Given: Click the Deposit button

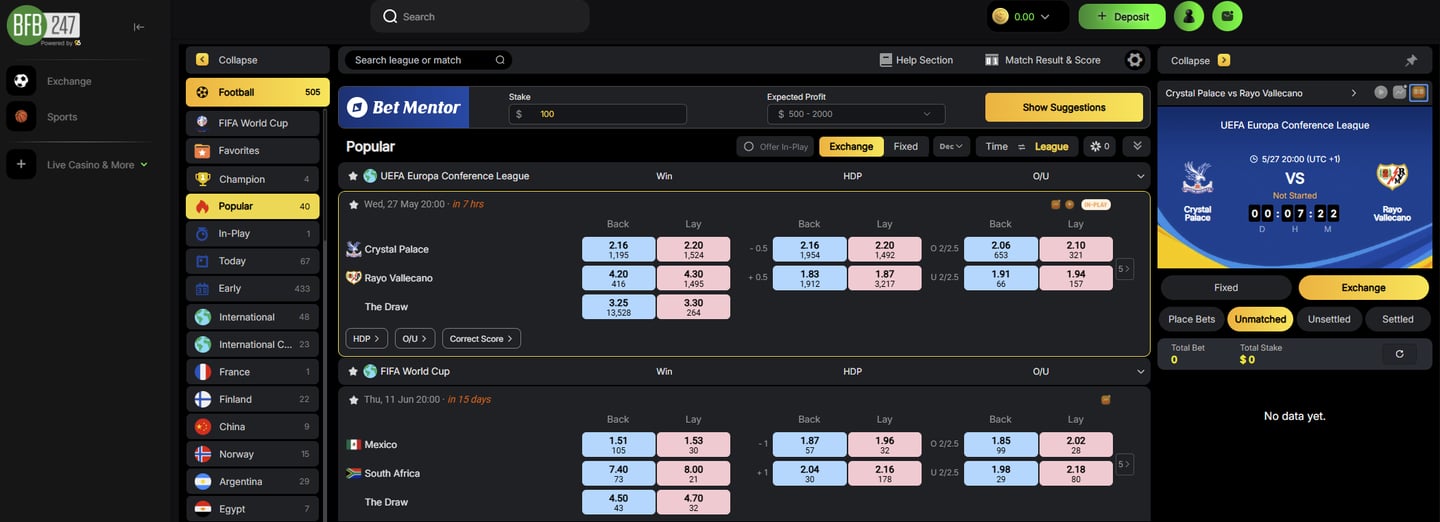Looking at the screenshot, I should [1122, 16].
